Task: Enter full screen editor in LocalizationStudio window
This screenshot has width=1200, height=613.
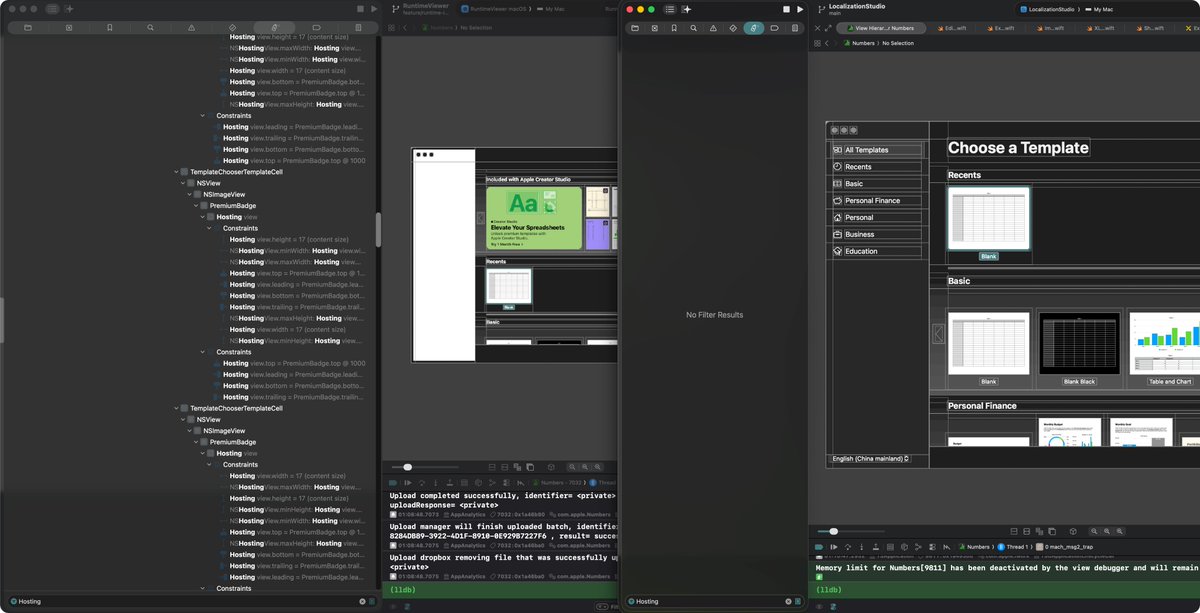Action: [830, 28]
